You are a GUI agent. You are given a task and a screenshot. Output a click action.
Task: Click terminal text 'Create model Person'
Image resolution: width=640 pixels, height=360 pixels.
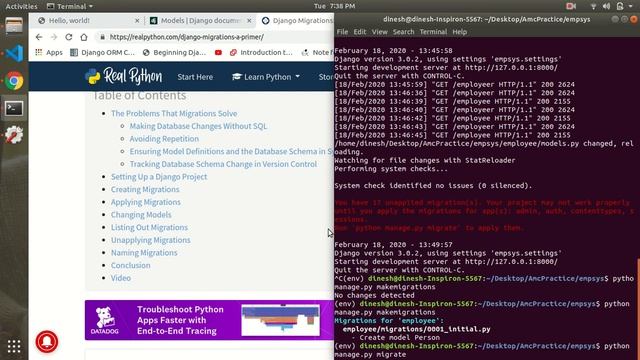(x=399, y=338)
